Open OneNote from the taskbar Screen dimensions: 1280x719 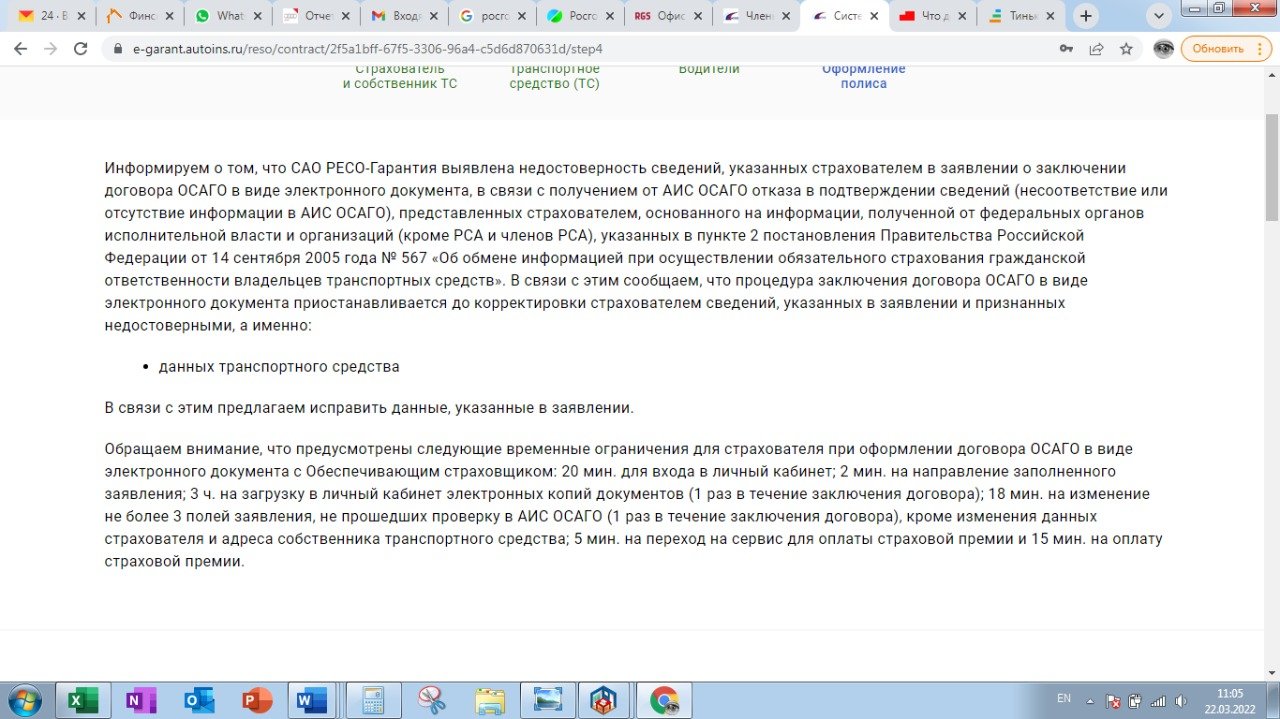pyautogui.click(x=140, y=700)
